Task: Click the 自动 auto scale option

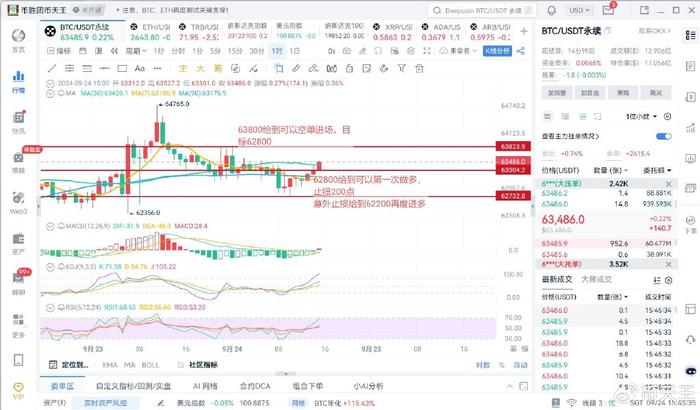Action: click(520, 365)
